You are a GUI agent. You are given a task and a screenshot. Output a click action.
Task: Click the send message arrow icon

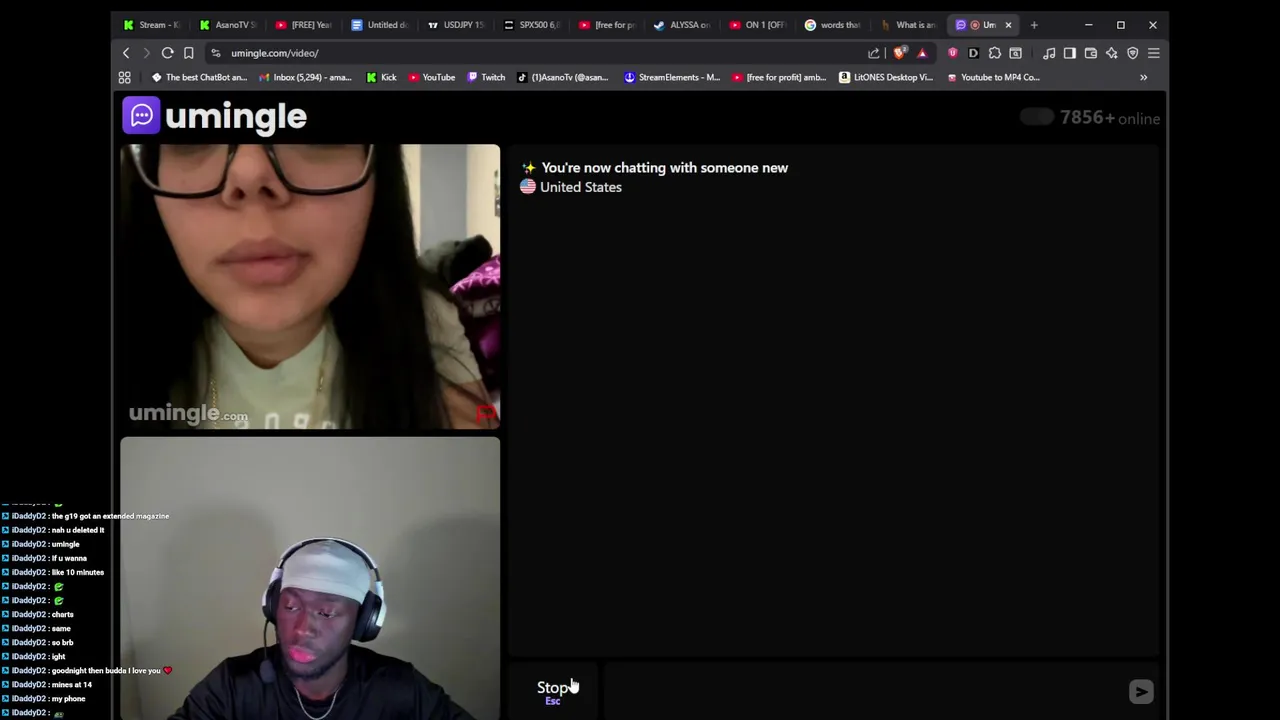1141,691
